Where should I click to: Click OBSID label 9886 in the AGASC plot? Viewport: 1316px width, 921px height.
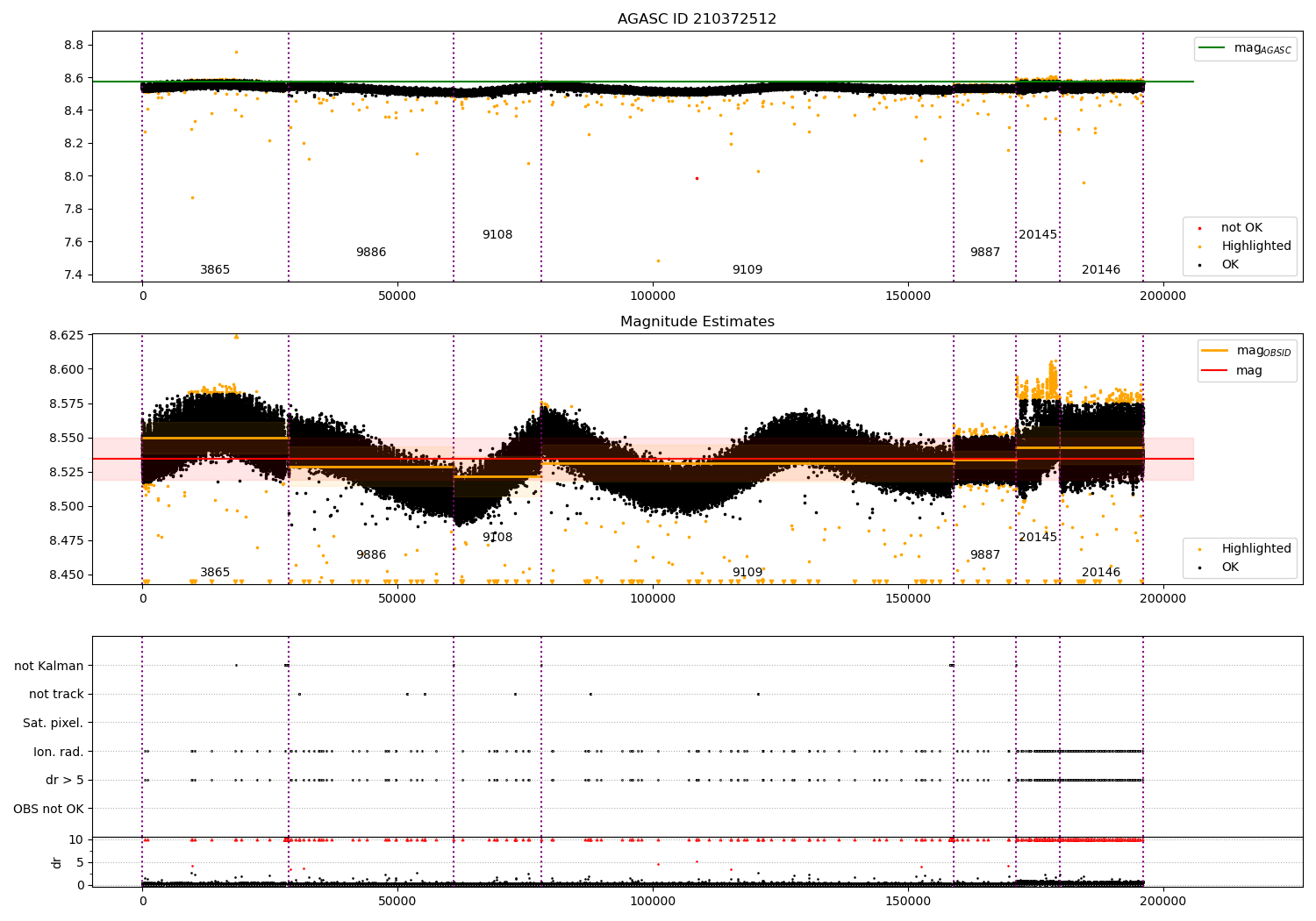tap(371, 252)
